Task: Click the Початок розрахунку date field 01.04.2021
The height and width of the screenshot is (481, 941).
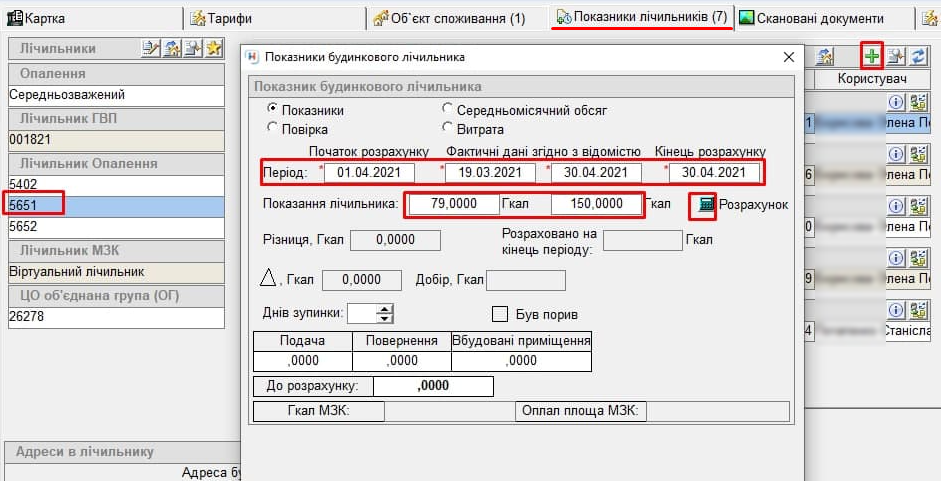Action: (x=368, y=173)
